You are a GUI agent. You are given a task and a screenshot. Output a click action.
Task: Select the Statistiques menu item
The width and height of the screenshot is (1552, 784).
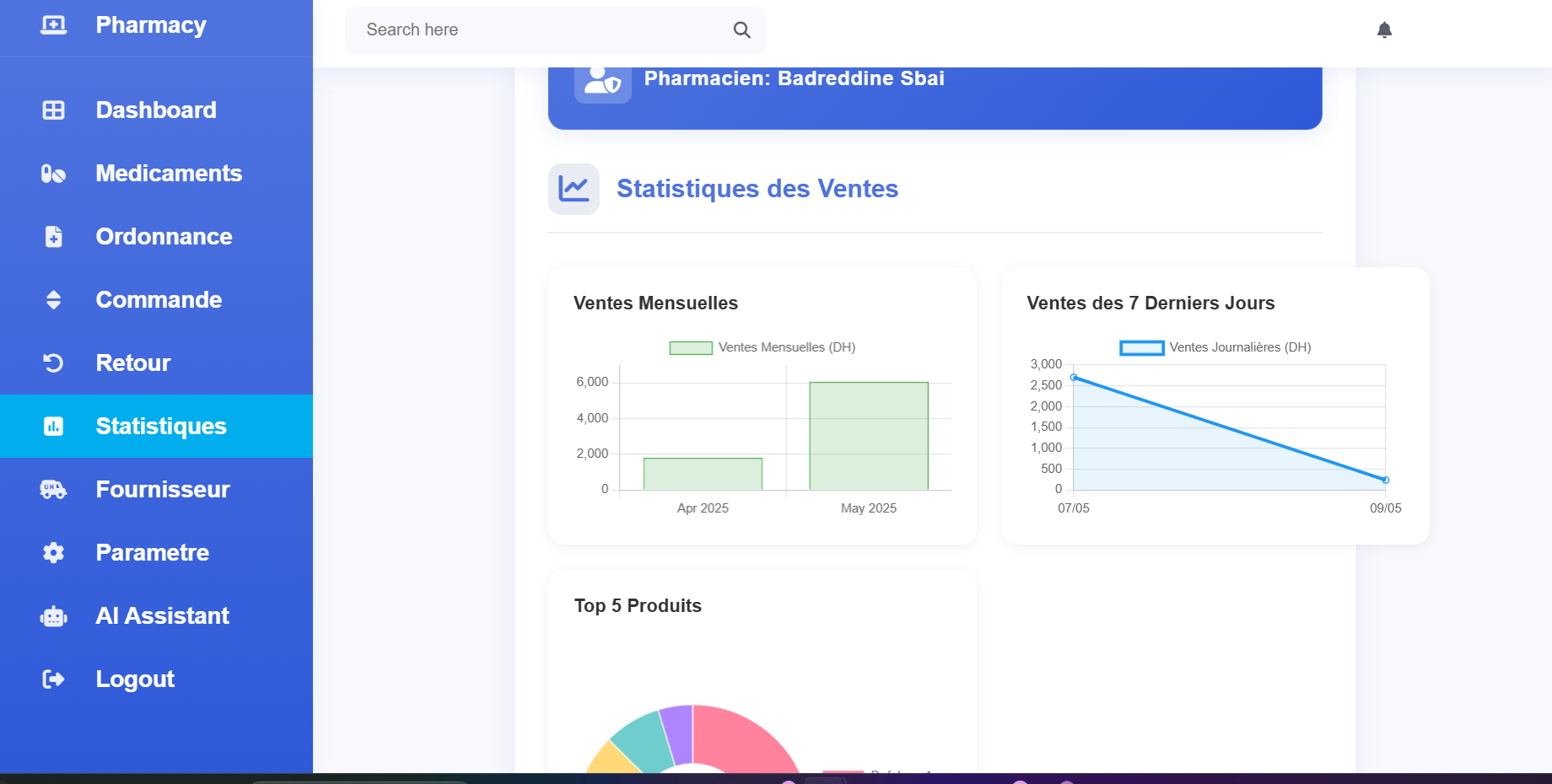pos(160,427)
